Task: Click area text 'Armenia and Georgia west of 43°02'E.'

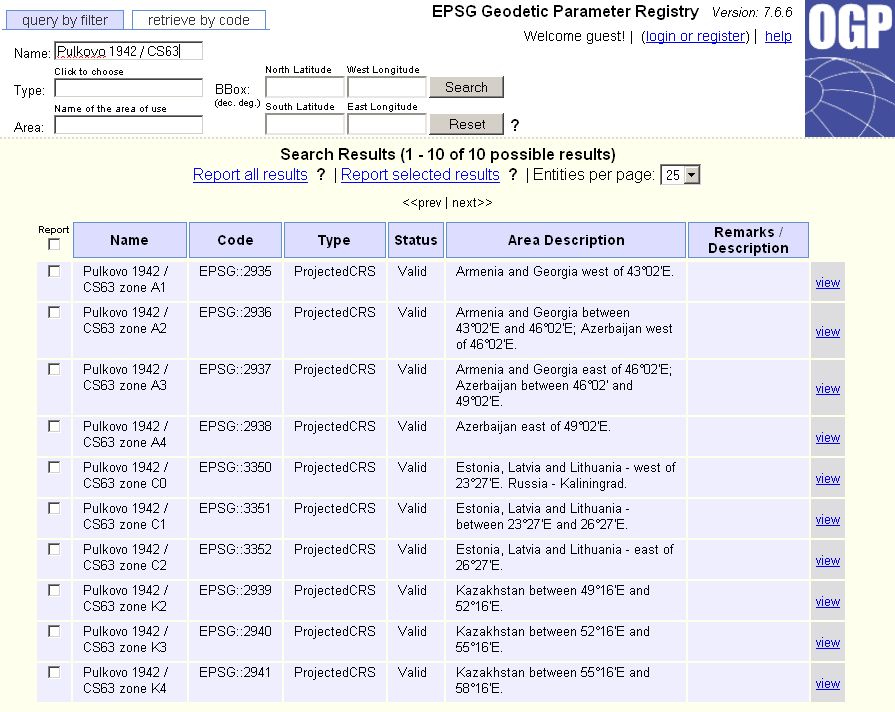Action: (x=565, y=272)
